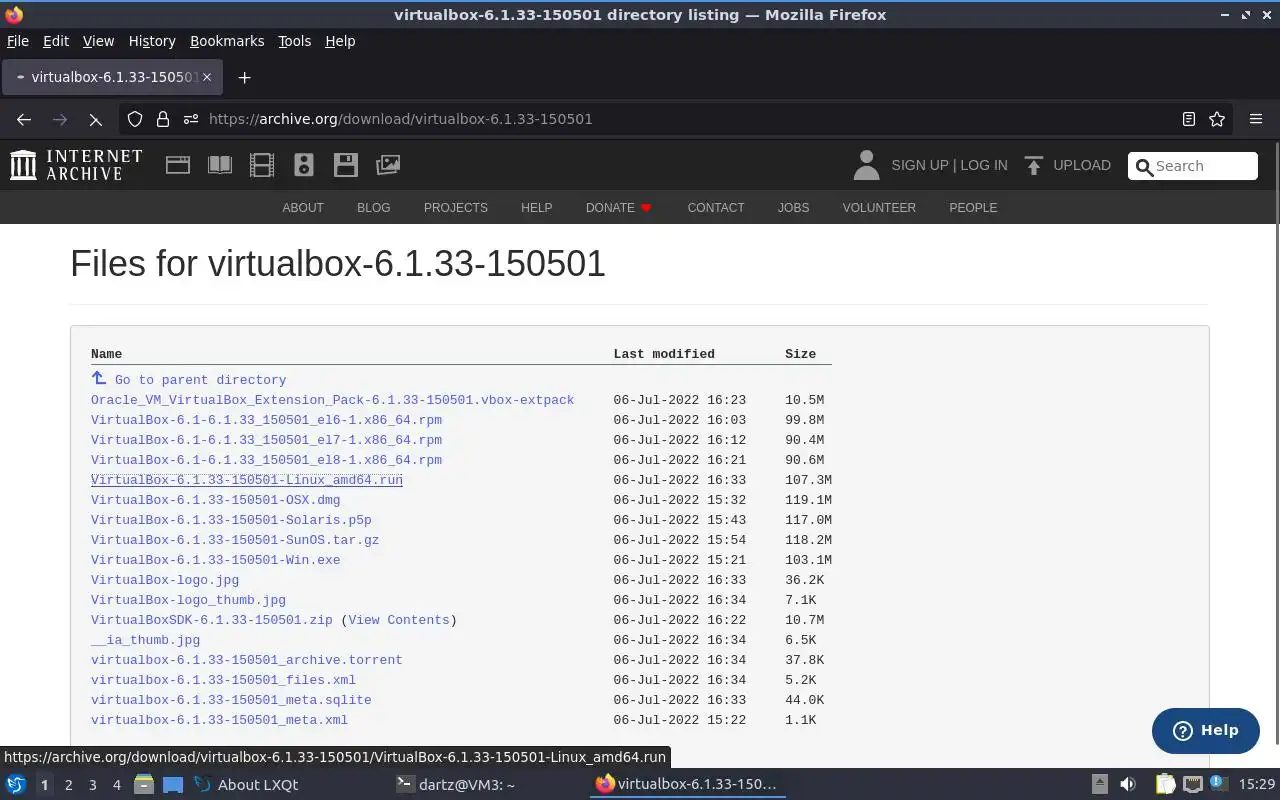Open the network tray icon
This screenshot has width=1280, height=800.
click(x=1193, y=785)
